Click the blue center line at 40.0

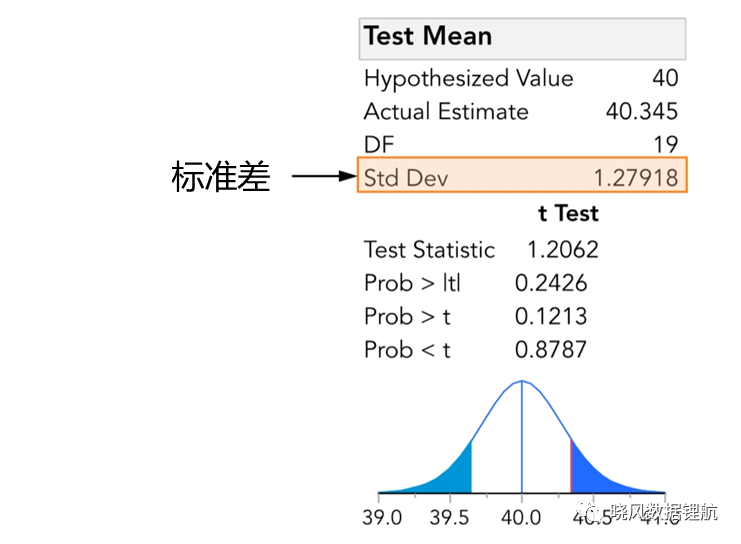(522, 437)
